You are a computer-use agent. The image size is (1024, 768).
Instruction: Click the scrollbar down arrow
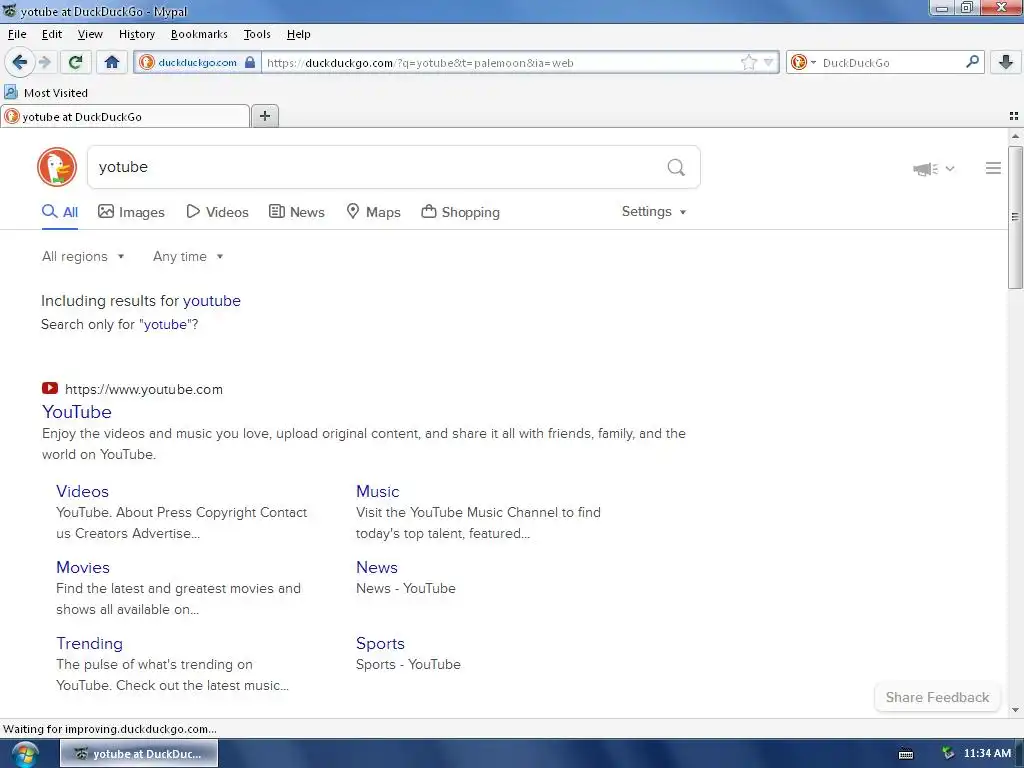click(1015, 710)
